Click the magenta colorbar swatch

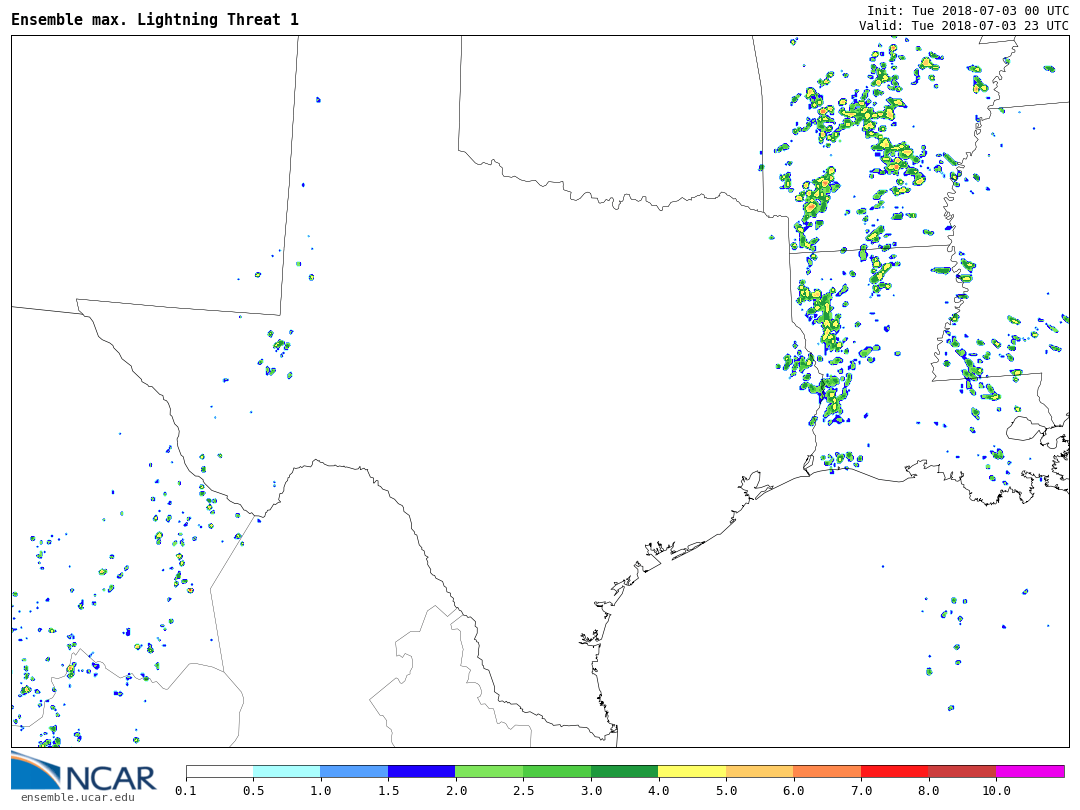[x=1030, y=771]
